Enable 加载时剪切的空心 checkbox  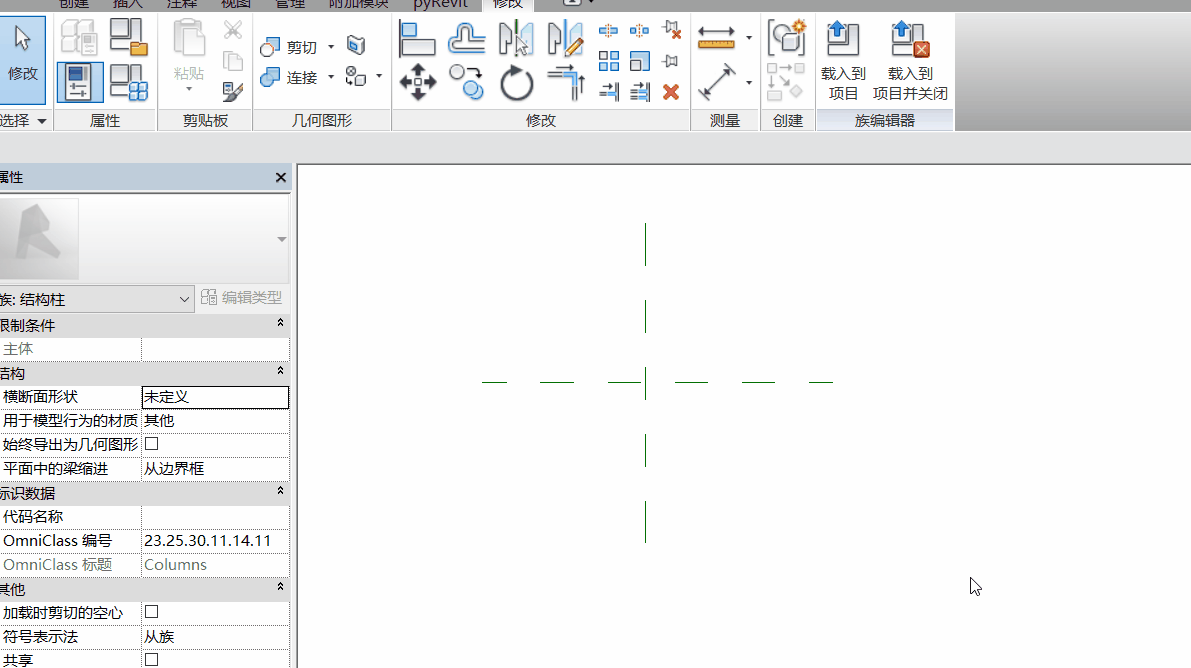(x=152, y=612)
